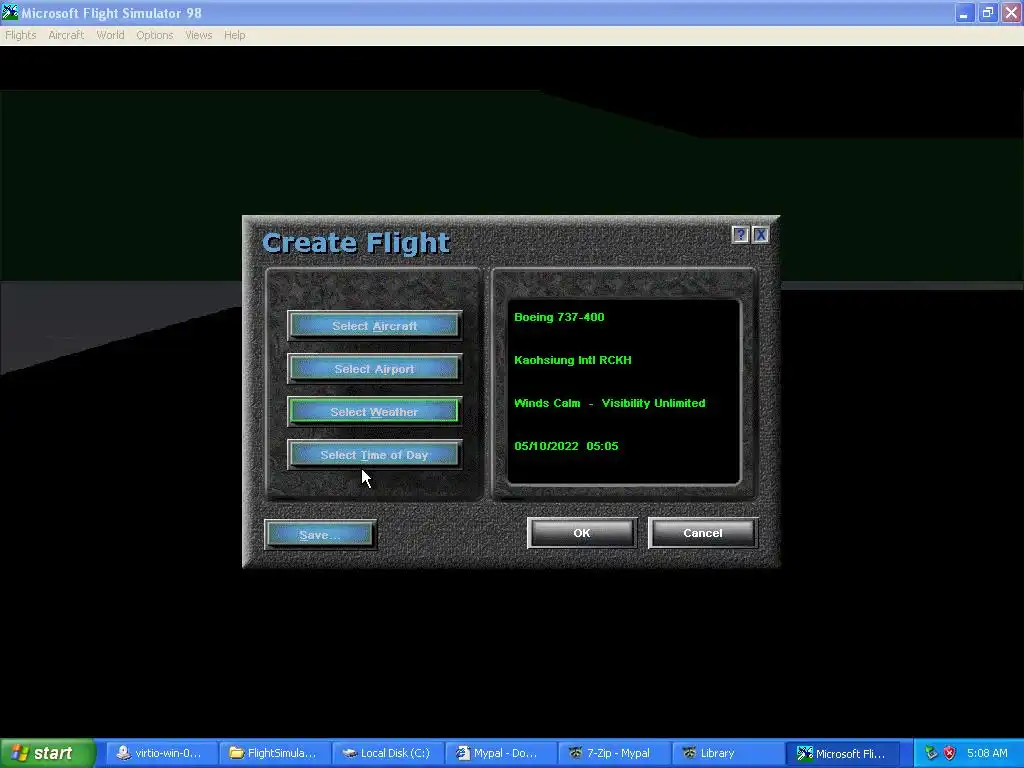
Task: Switch to 7-Zip - Mypal taskbar item
Action: click(x=614, y=754)
